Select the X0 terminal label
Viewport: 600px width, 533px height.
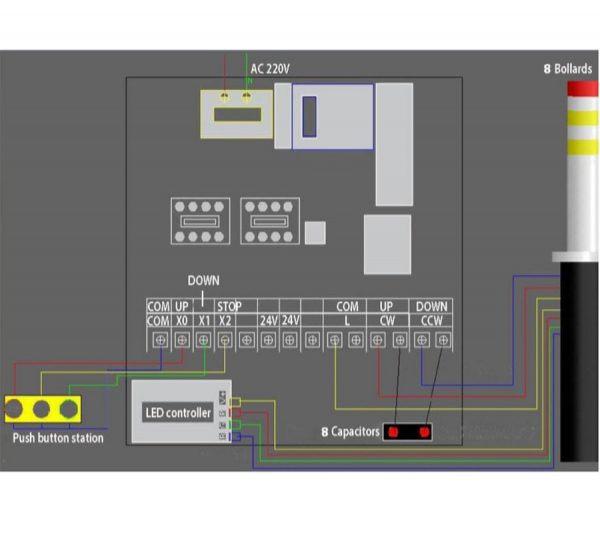[x=182, y=320]
